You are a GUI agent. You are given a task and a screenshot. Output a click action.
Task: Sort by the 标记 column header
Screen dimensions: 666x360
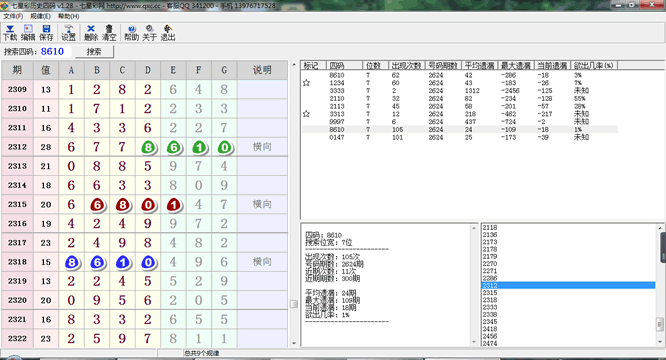pyautogui.click(x=313, y=65)
